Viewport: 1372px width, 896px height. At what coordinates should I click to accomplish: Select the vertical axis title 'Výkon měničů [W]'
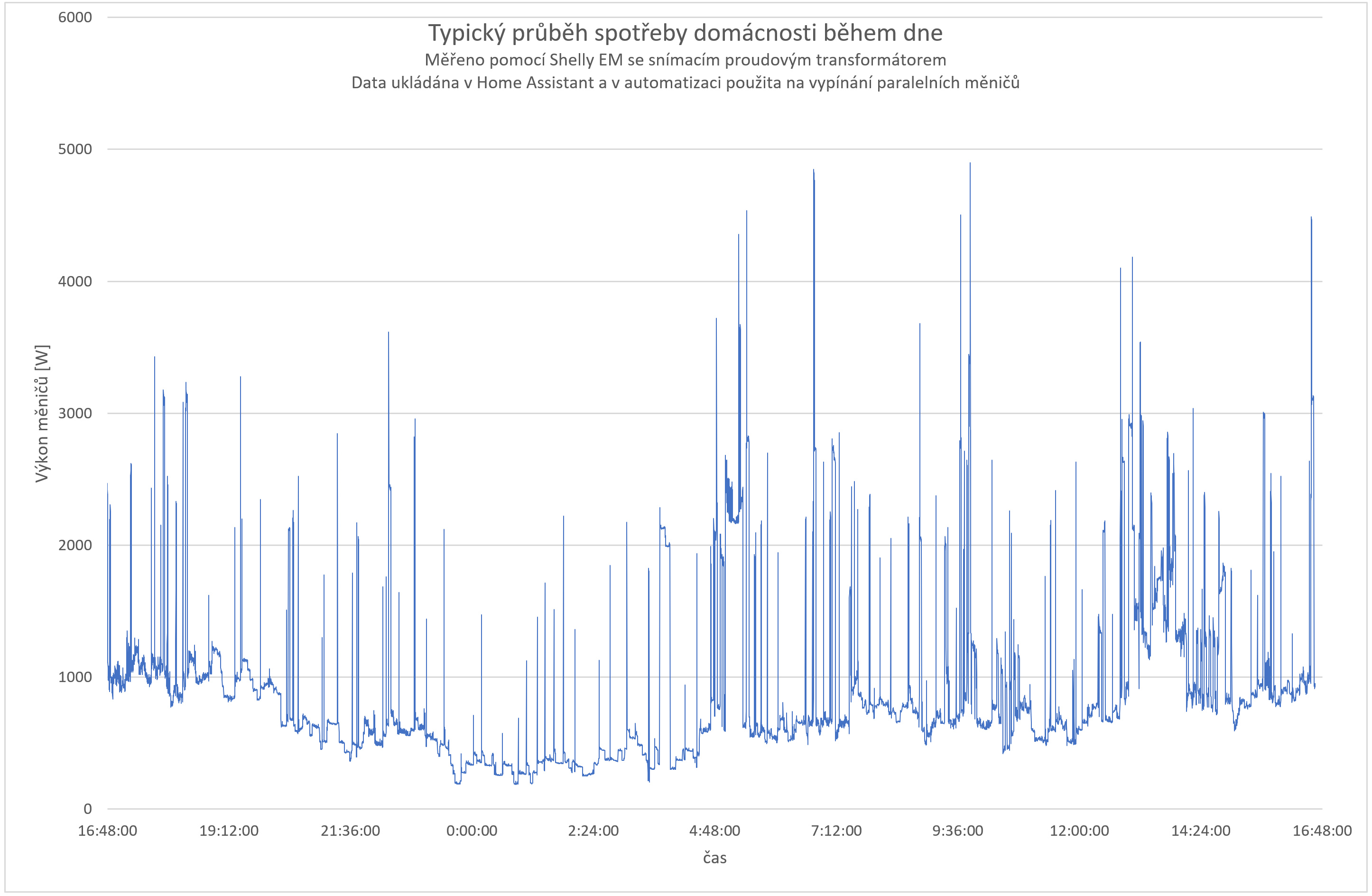[x=42, y=413]
